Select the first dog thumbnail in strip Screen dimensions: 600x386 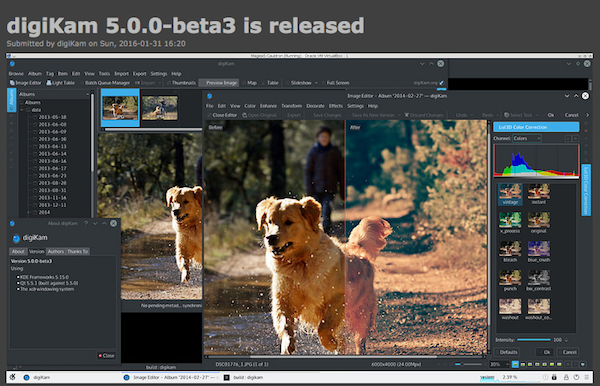[120, 107]
